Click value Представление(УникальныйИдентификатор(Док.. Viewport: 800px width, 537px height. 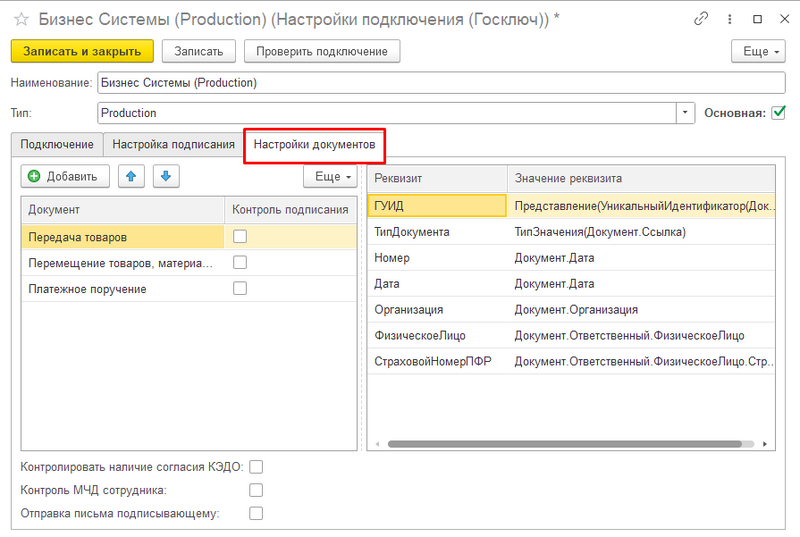click(x=641, y=206)
